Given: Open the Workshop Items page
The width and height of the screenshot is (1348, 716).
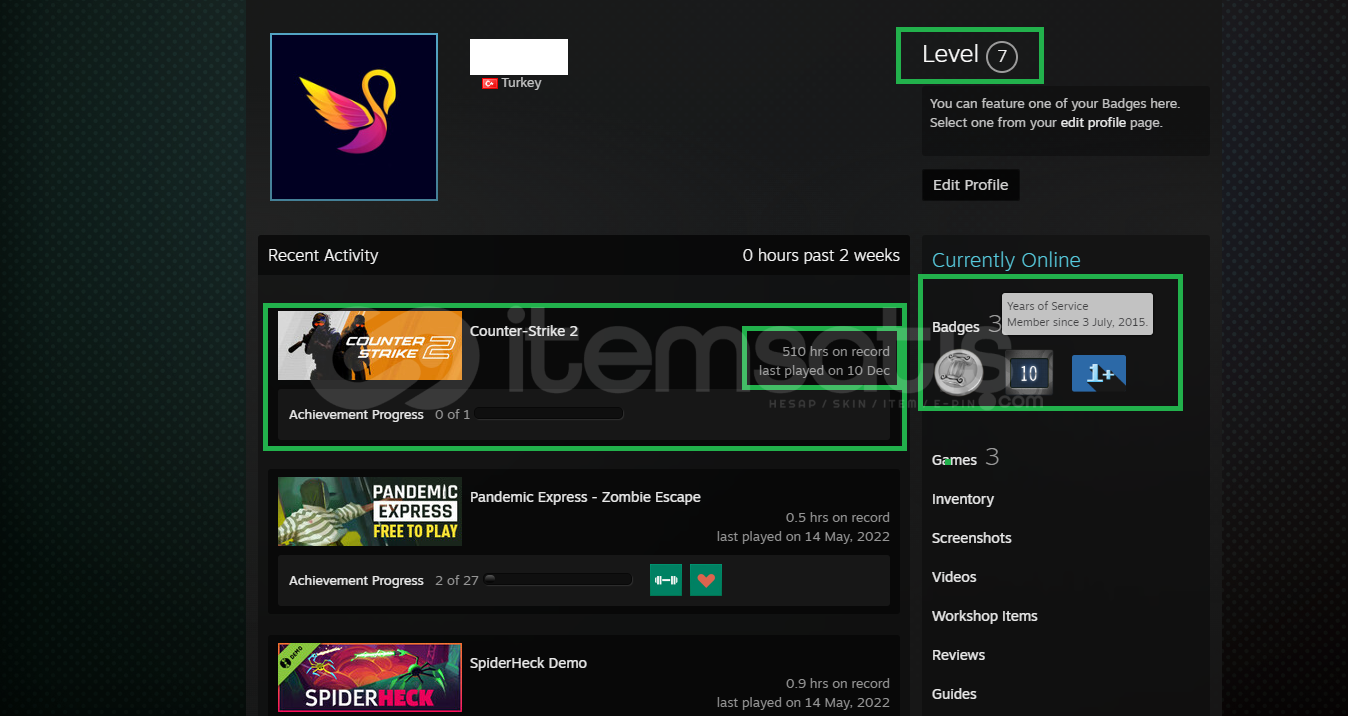Looking at the screenshot, I should (x=984, y=616).
